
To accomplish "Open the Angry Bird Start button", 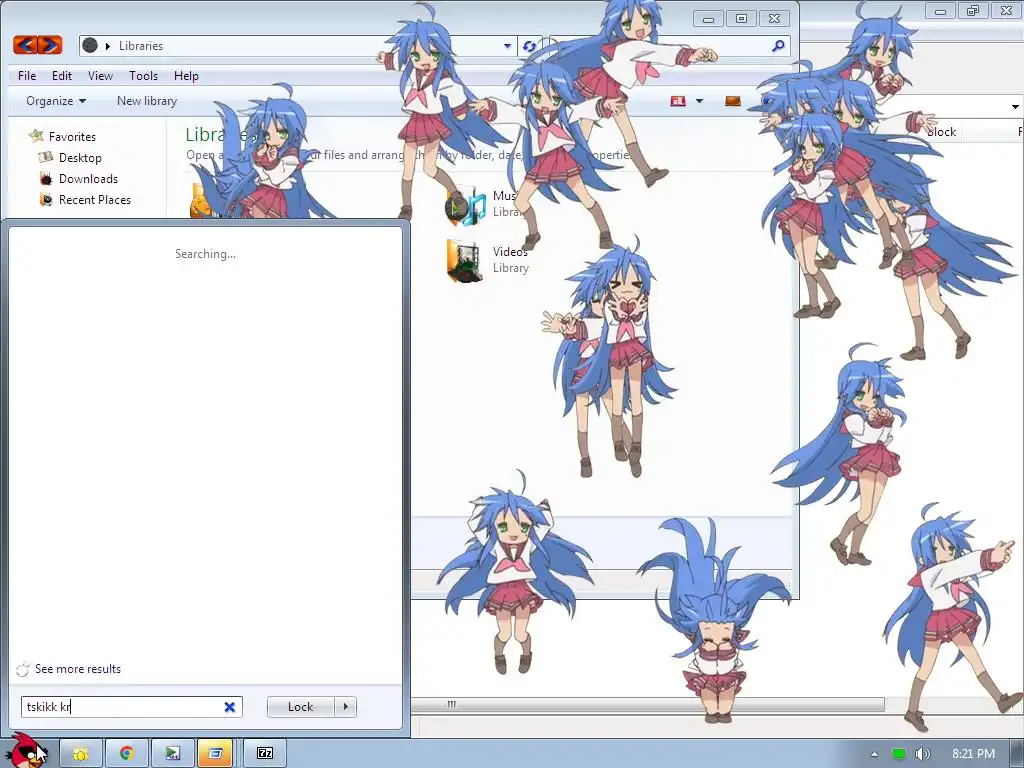I will click(26, 751).
